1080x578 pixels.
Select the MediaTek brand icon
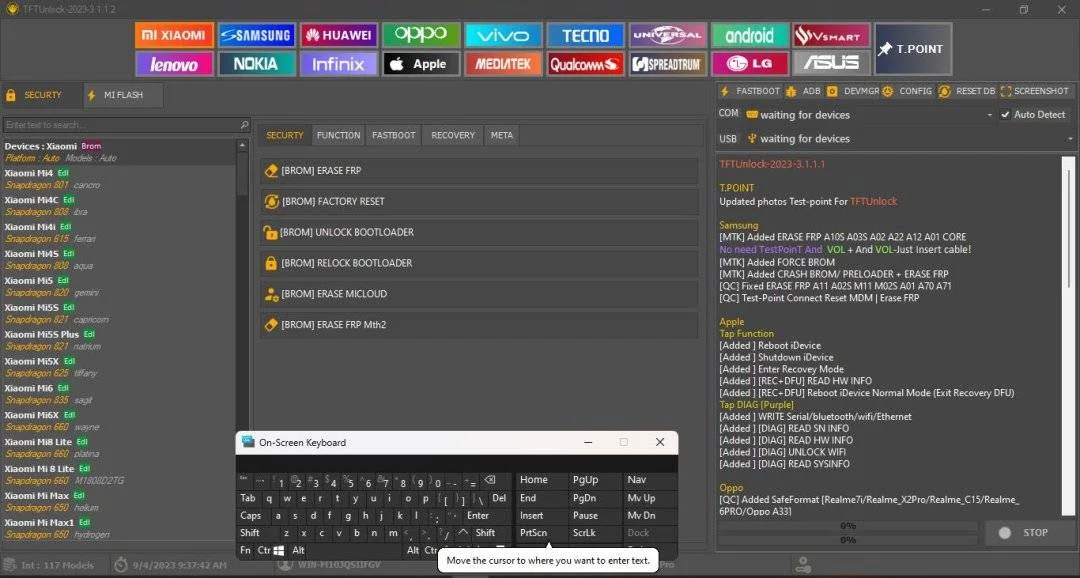[503, 64]
